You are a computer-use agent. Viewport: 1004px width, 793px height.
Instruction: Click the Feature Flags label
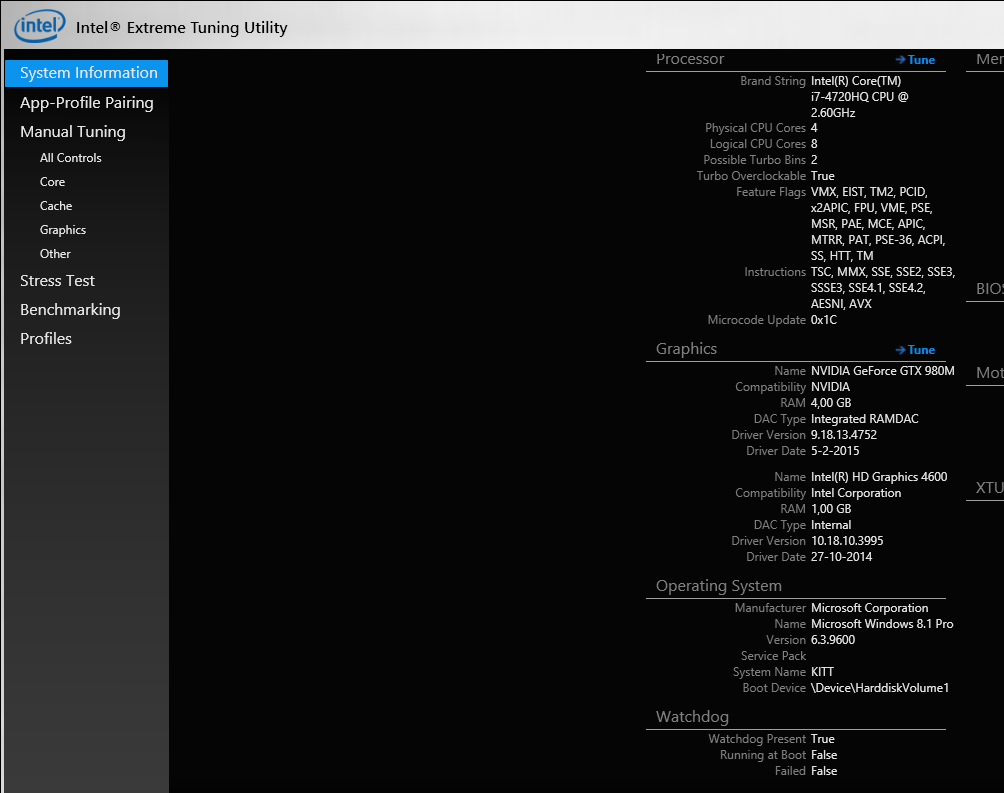[x=771, y=192]
